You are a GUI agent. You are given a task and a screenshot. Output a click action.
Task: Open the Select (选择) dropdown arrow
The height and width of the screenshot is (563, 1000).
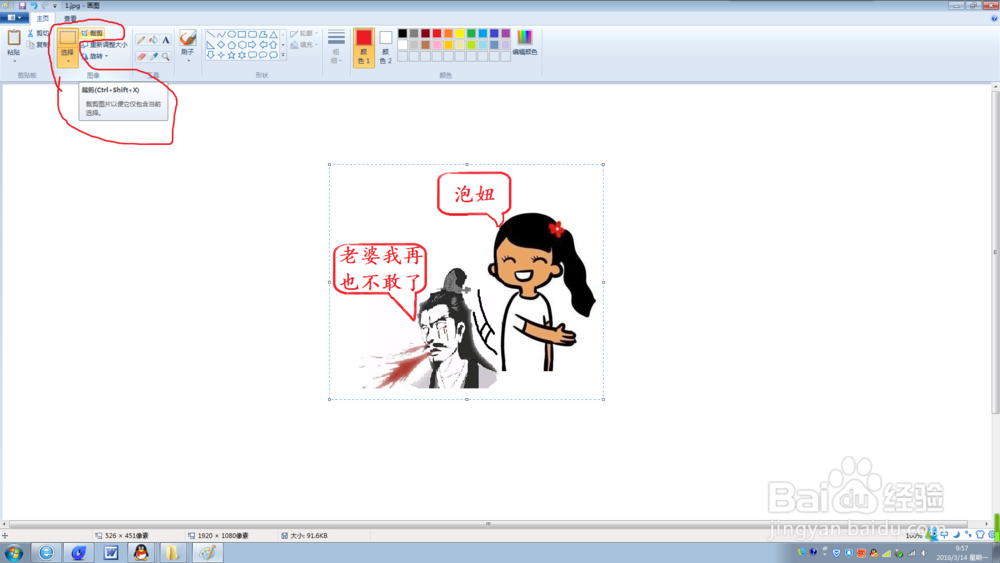coord(68,61)
